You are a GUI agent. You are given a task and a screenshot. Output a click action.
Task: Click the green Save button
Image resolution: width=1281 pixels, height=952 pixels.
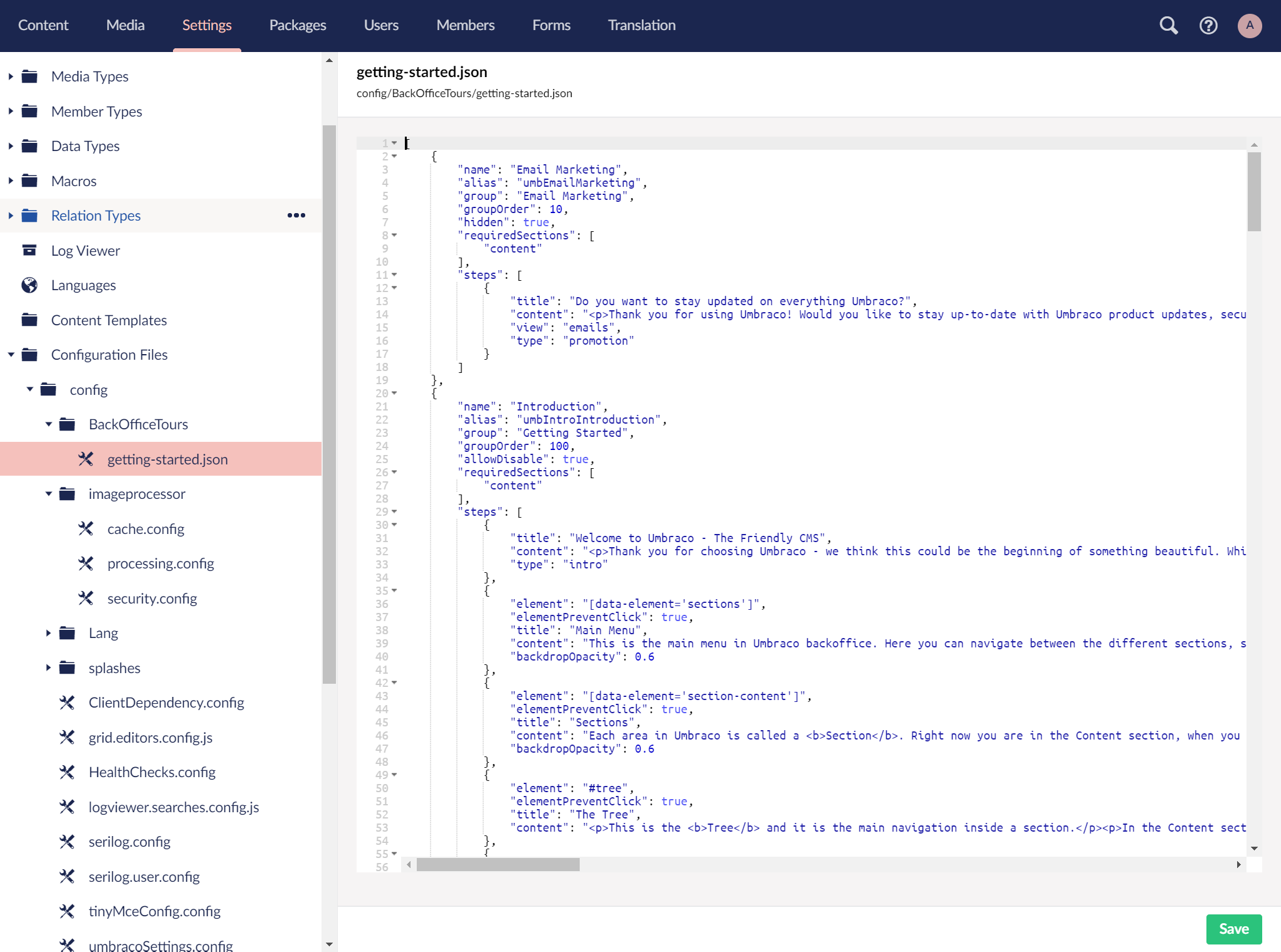pos(1233,929)
